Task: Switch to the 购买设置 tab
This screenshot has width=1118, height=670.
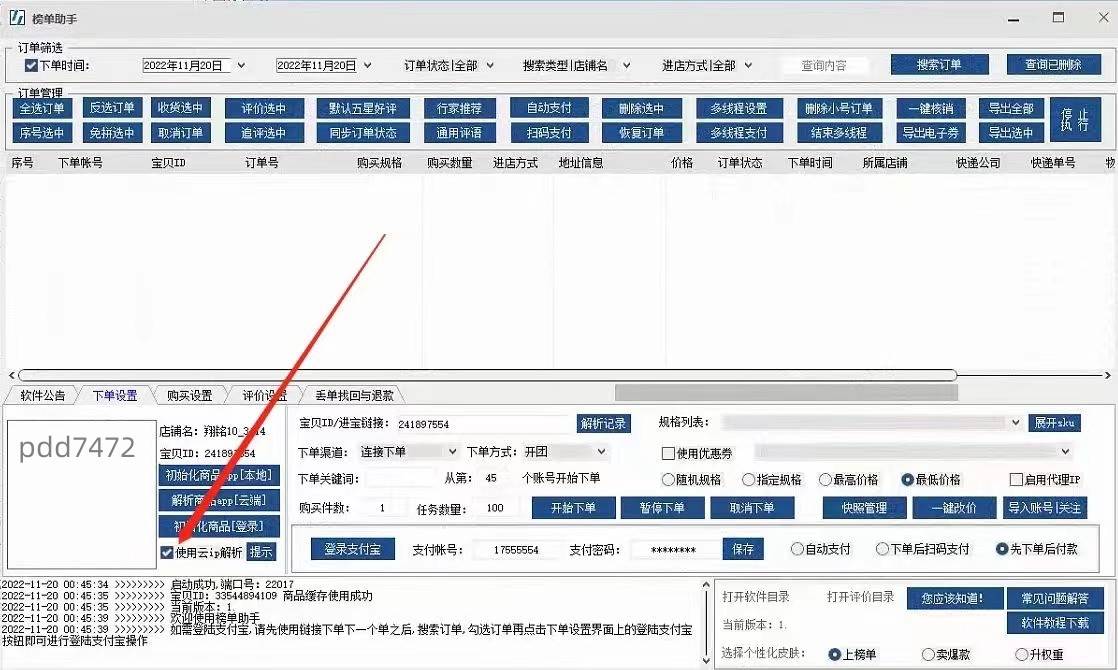Action: (190, 395)
